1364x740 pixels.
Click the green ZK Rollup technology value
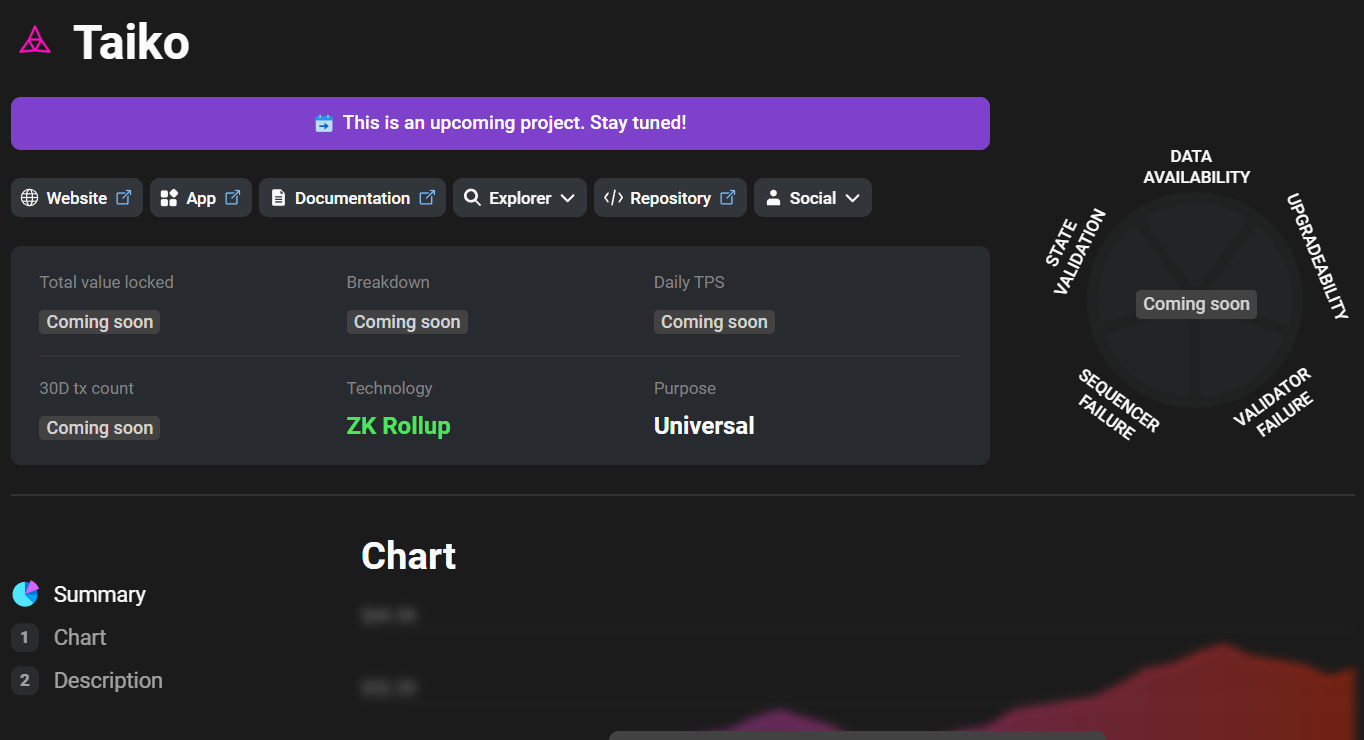pyautogui.click(x=398, y=426)
